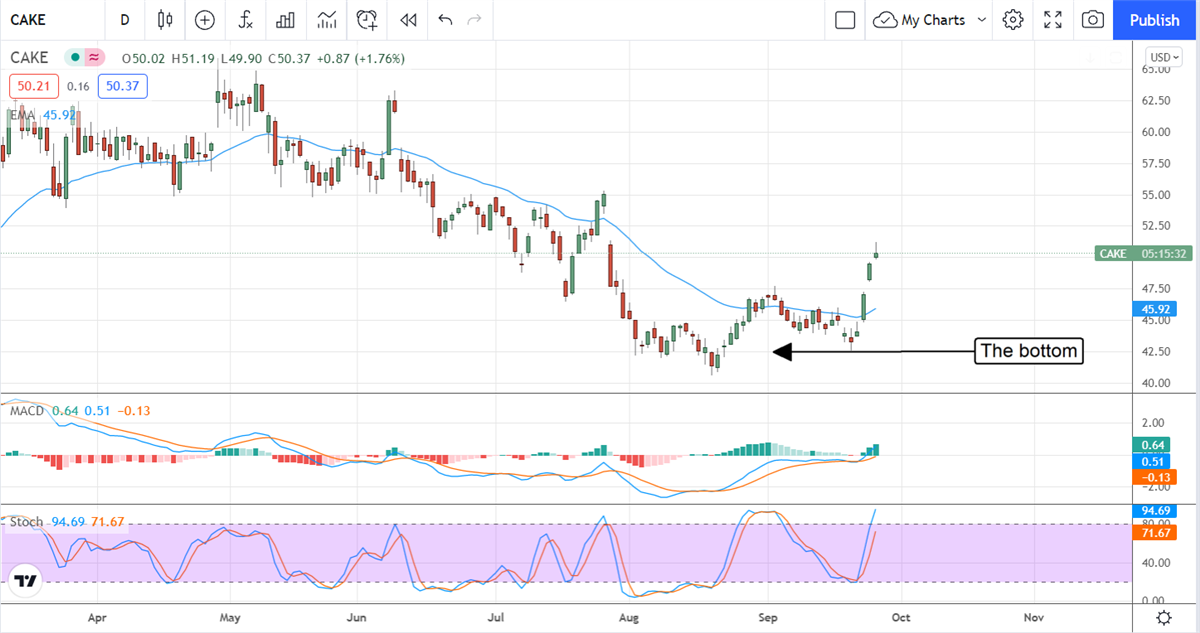The image size is (1200, 633).
Task: Click the Publish button
Action: coord(1155,20)
